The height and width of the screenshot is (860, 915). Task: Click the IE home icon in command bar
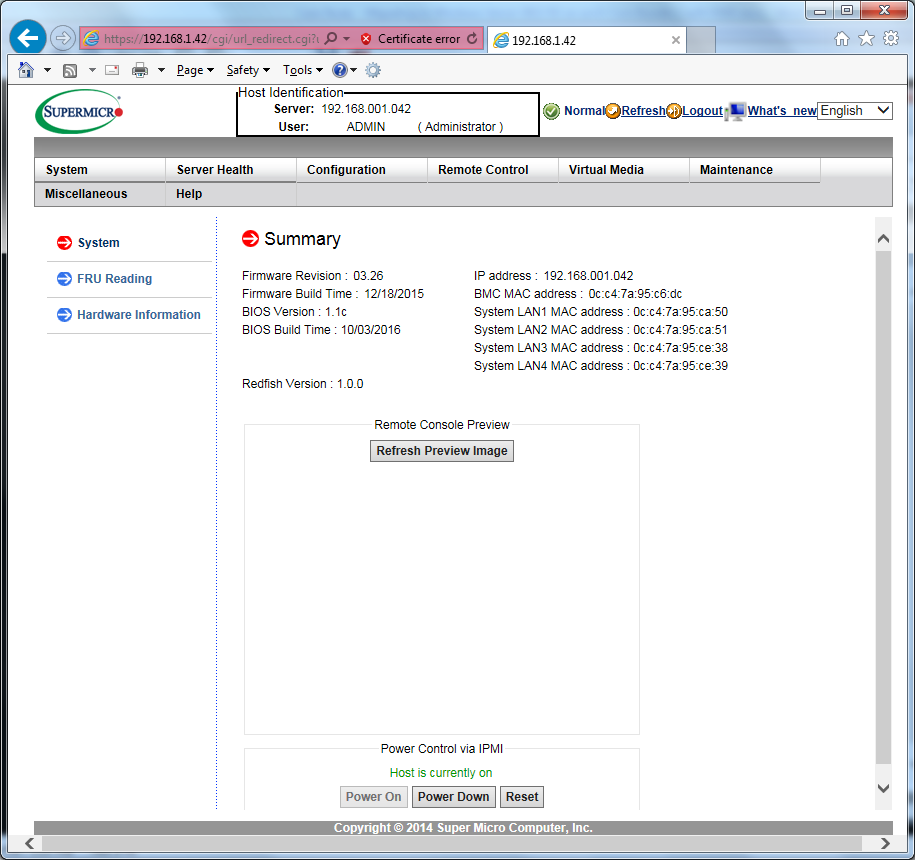pyautogui.click(x=26, y=70)
